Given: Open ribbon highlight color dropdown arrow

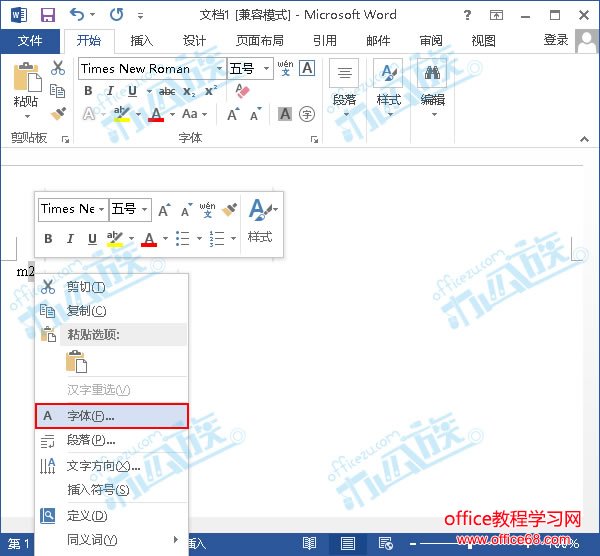Looking at the screenshot, I should (139, 114).
